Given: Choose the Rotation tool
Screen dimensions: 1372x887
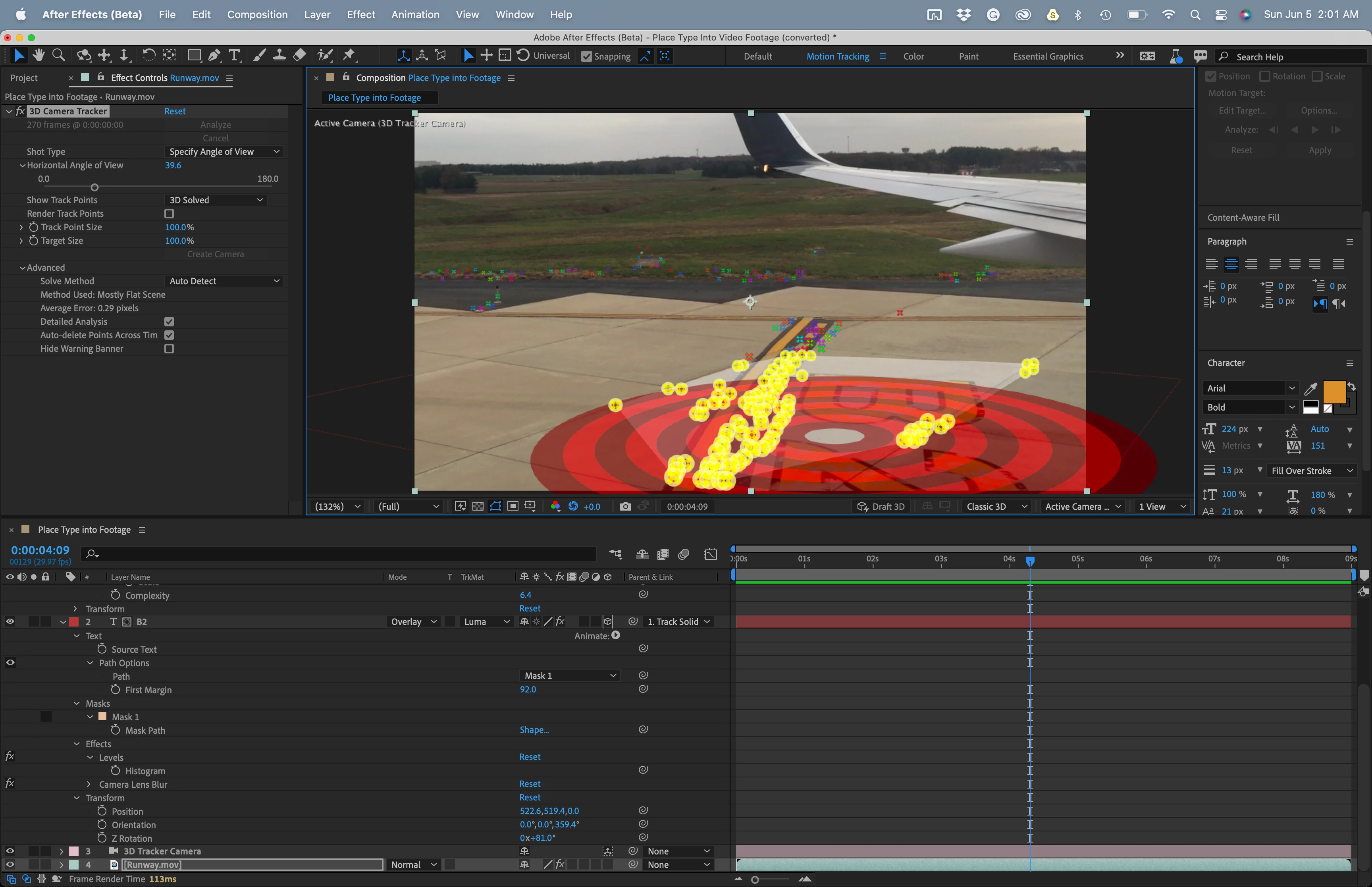Looking at the screenshot, I should tap(148, 55).
